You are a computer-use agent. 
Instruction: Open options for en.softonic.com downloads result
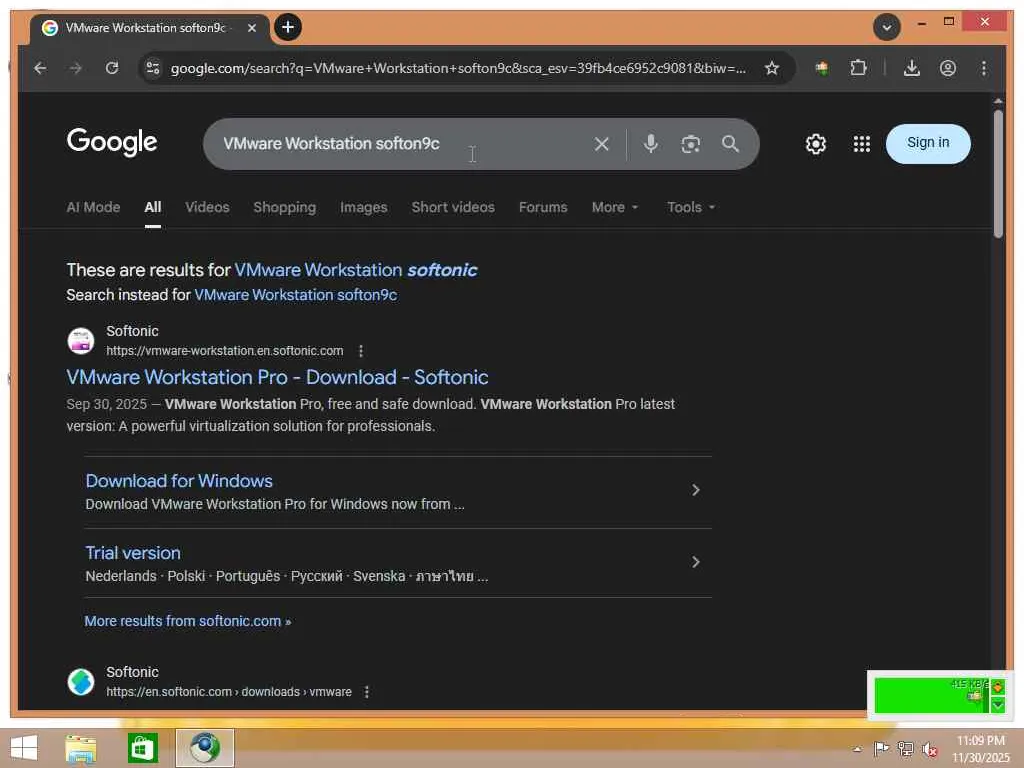[366, 692]
